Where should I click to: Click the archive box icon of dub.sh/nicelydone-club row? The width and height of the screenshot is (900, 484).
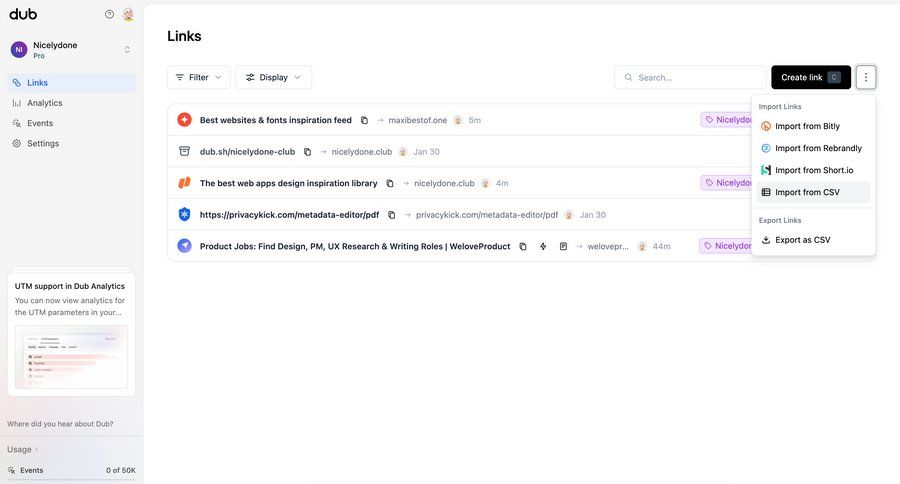click(184, 151)
